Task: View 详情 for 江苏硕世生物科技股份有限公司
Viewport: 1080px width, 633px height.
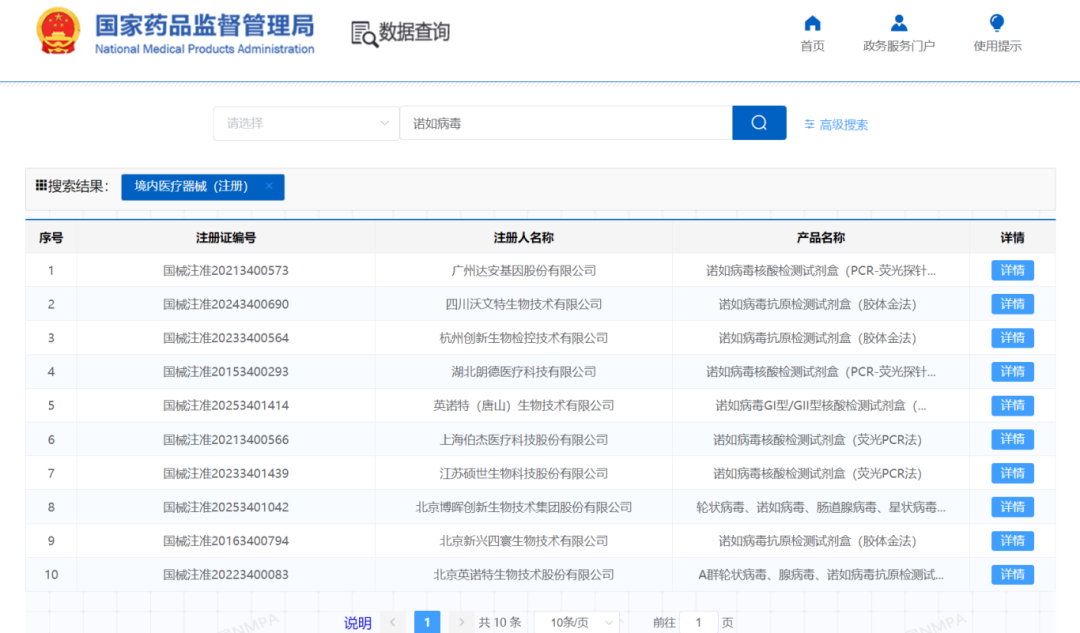Action: coord(1012,473)
